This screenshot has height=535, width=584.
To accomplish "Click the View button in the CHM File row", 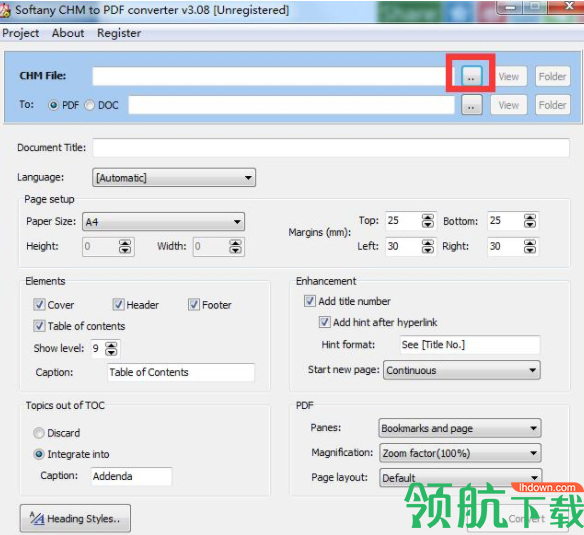I will coord(509,76).
